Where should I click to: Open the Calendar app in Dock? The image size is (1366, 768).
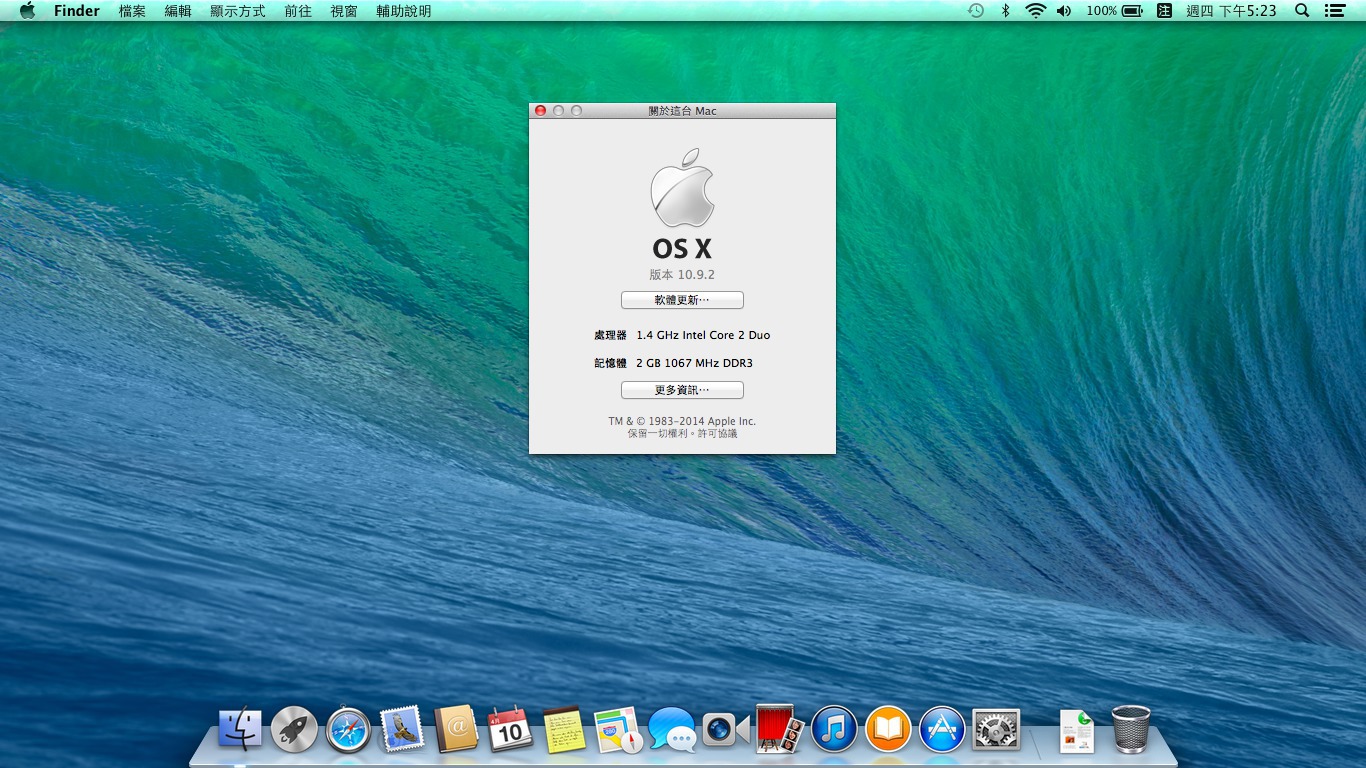tap(510, 730)
